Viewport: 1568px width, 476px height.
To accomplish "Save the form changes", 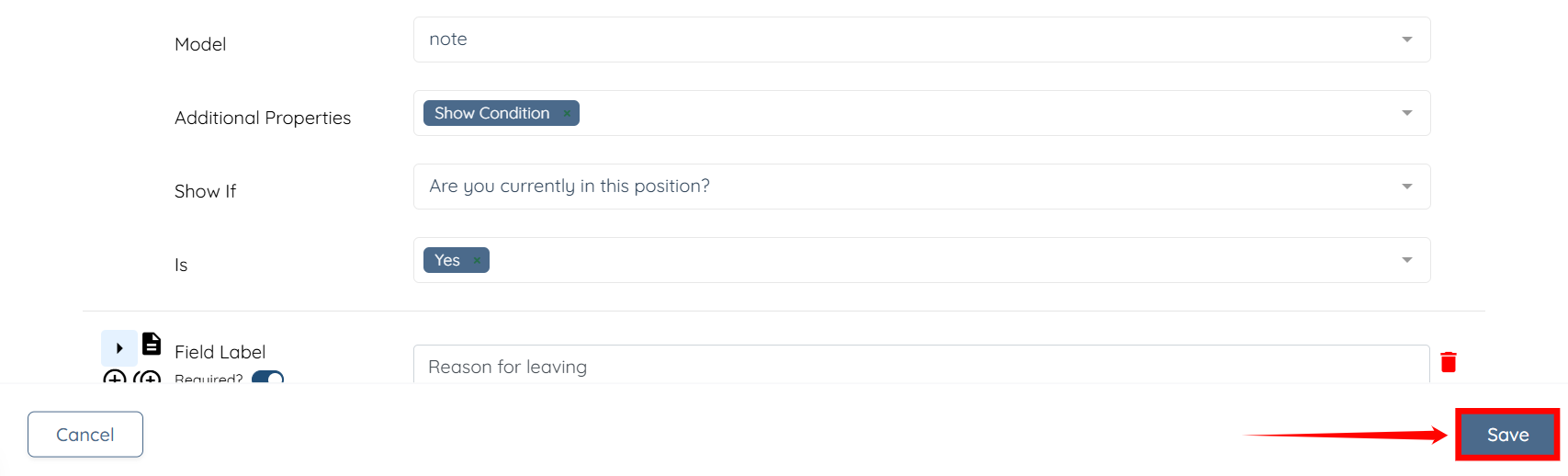I will (x=1507, y=435).
